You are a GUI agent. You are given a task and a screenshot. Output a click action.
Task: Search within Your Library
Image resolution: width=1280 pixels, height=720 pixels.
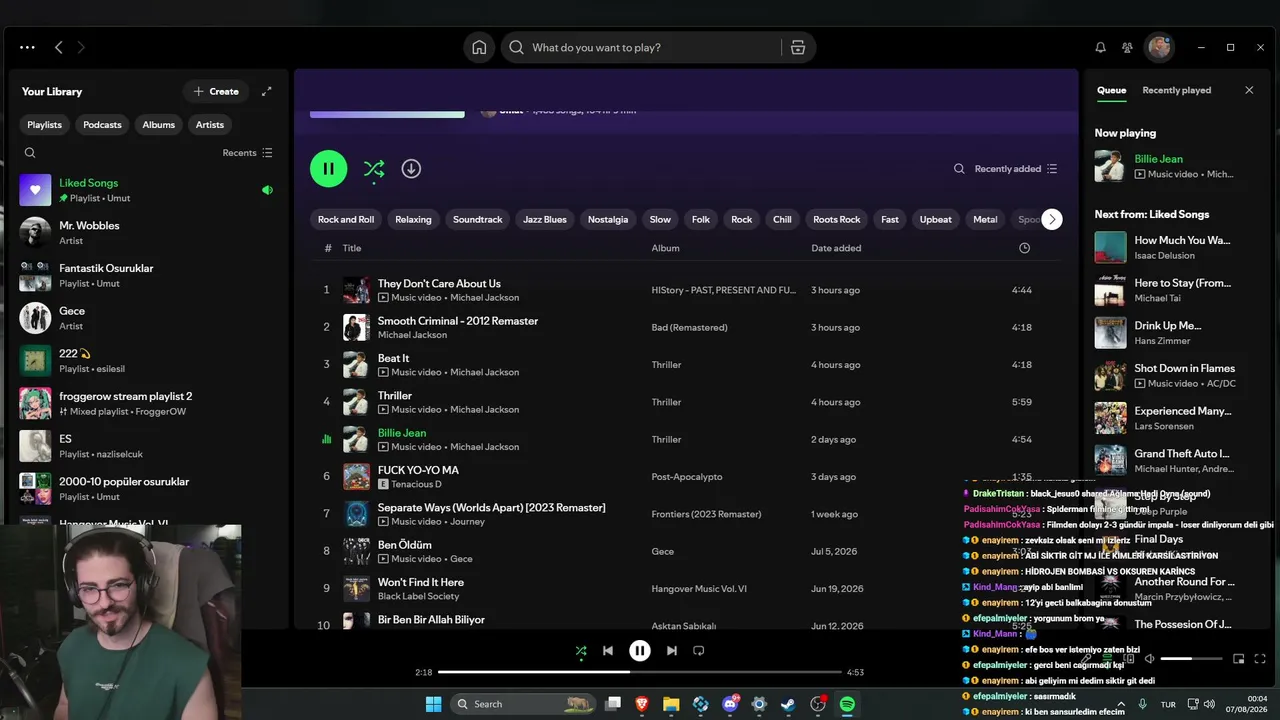tap(30, 153)
